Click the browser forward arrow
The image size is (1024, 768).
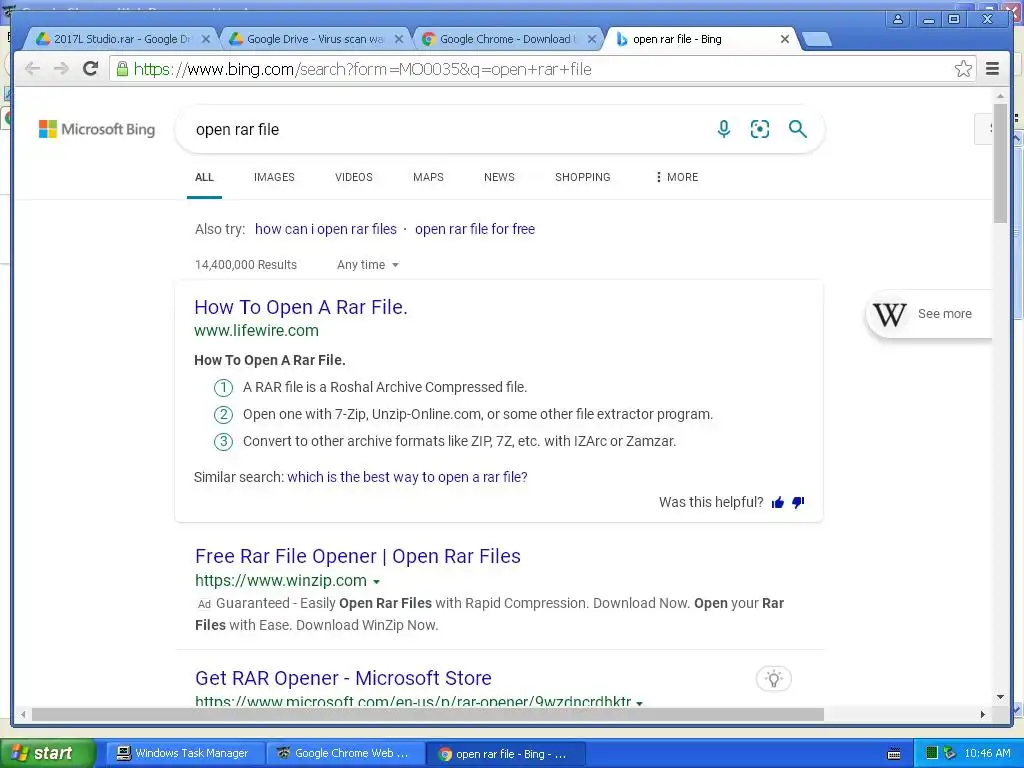coord(61,69)
